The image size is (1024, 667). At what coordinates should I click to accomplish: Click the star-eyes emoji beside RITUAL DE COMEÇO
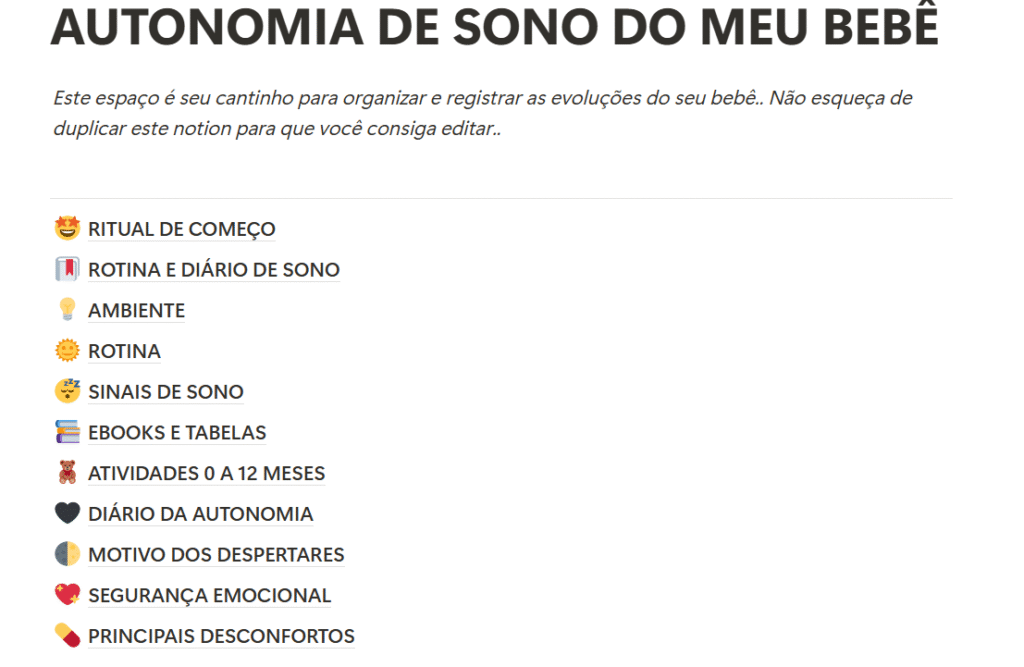pyautogui.click(x=67, y=229)
